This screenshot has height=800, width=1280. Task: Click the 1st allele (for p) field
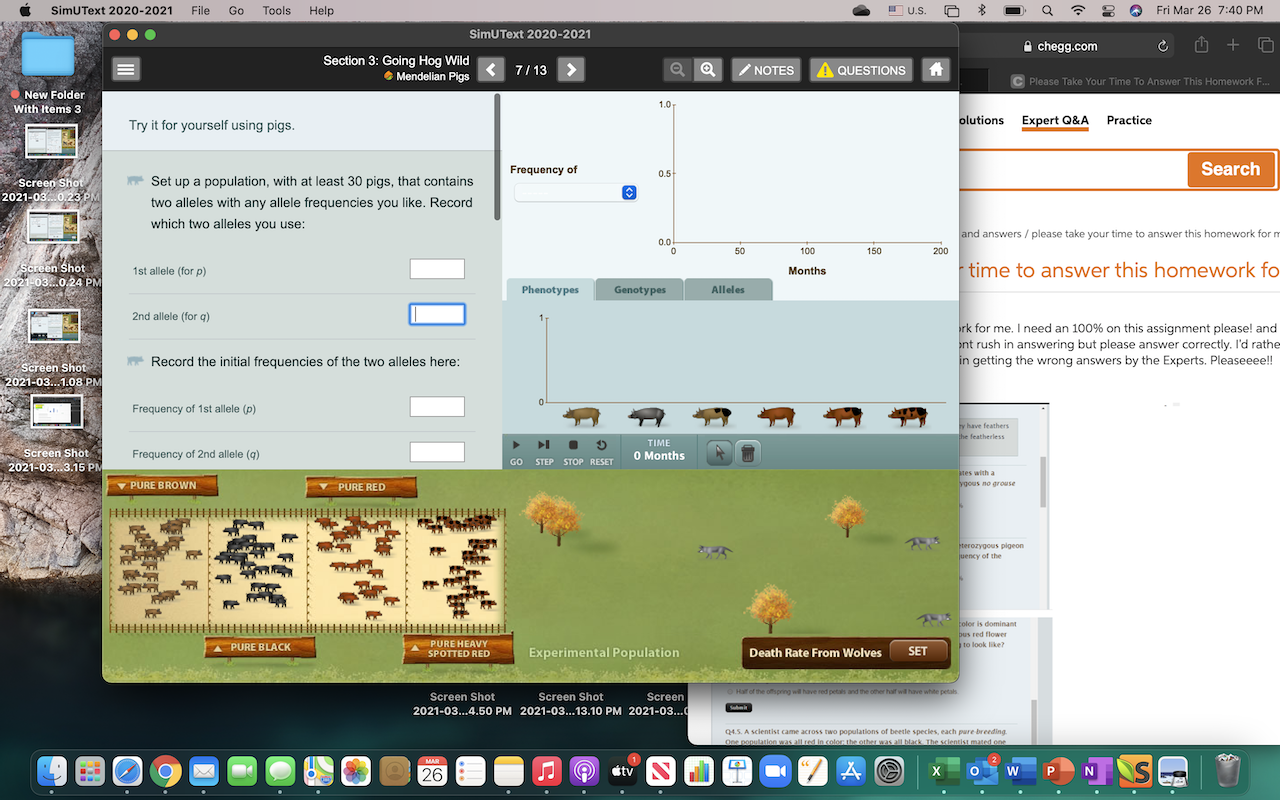pos(437,269)
